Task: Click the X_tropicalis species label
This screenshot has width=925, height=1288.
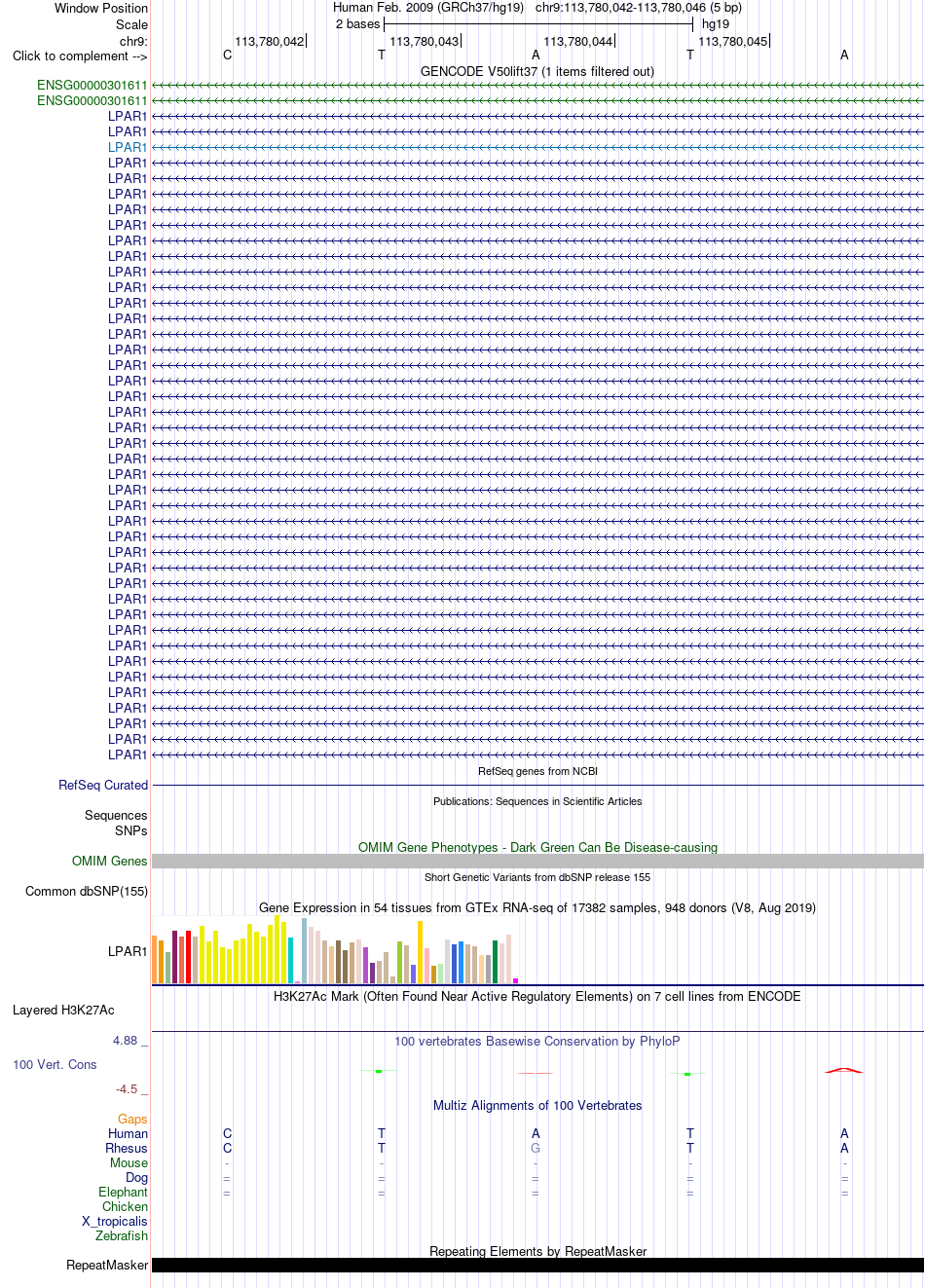Action: [x=115, y=1222]
